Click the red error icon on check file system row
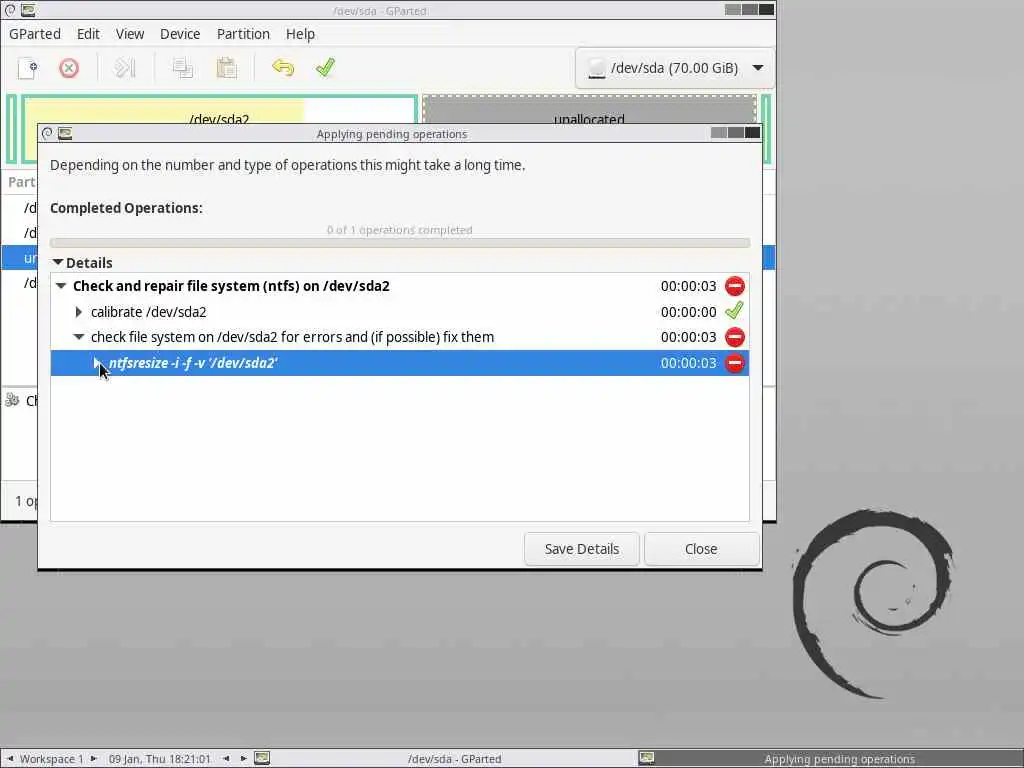Image resolution: width=1024 pixels, height=768 pixels. [x=735, y=337]
